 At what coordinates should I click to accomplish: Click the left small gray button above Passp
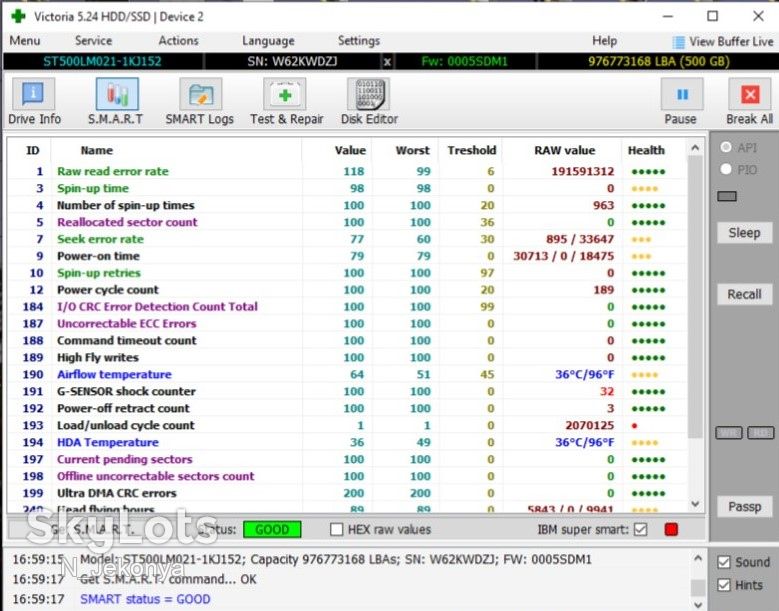(729, 433)
